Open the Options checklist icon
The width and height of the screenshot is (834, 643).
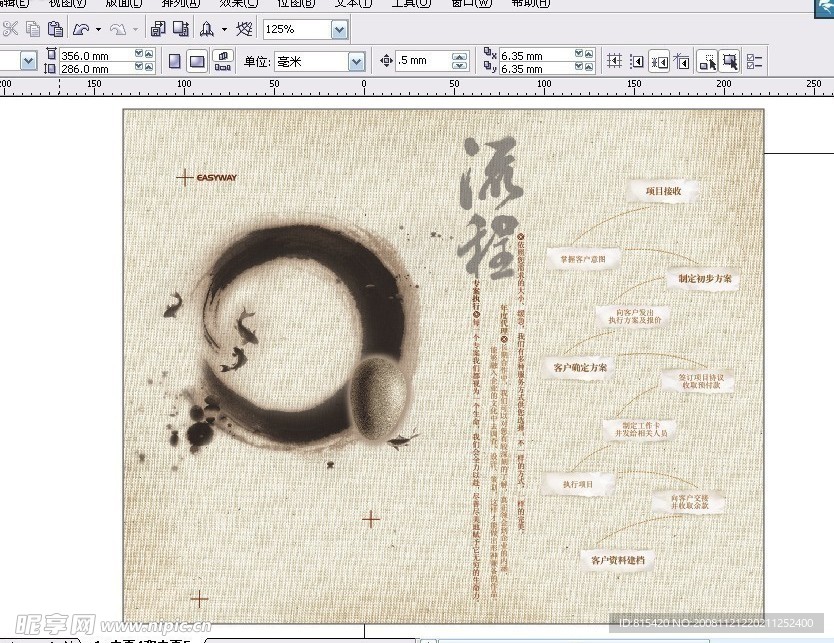pyautogui.click(x=755, y=61)
